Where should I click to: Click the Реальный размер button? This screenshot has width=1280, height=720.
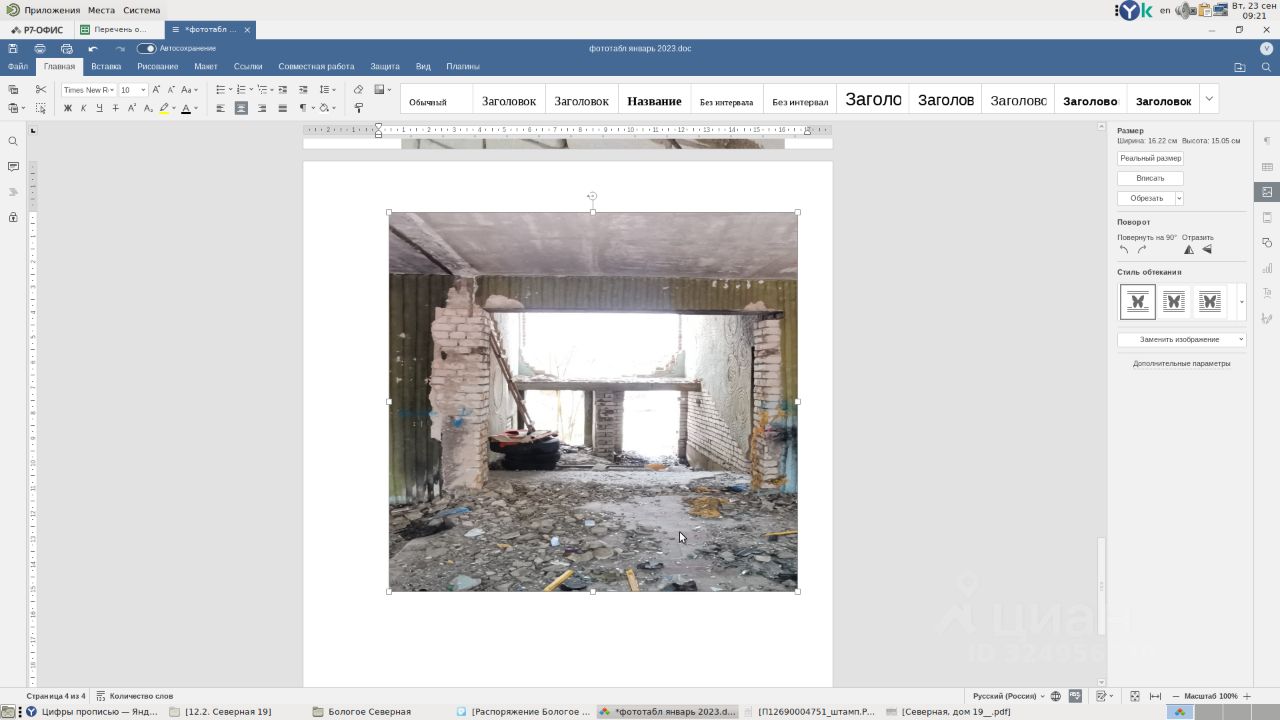pyautogui.click(x=1150, y=158)
